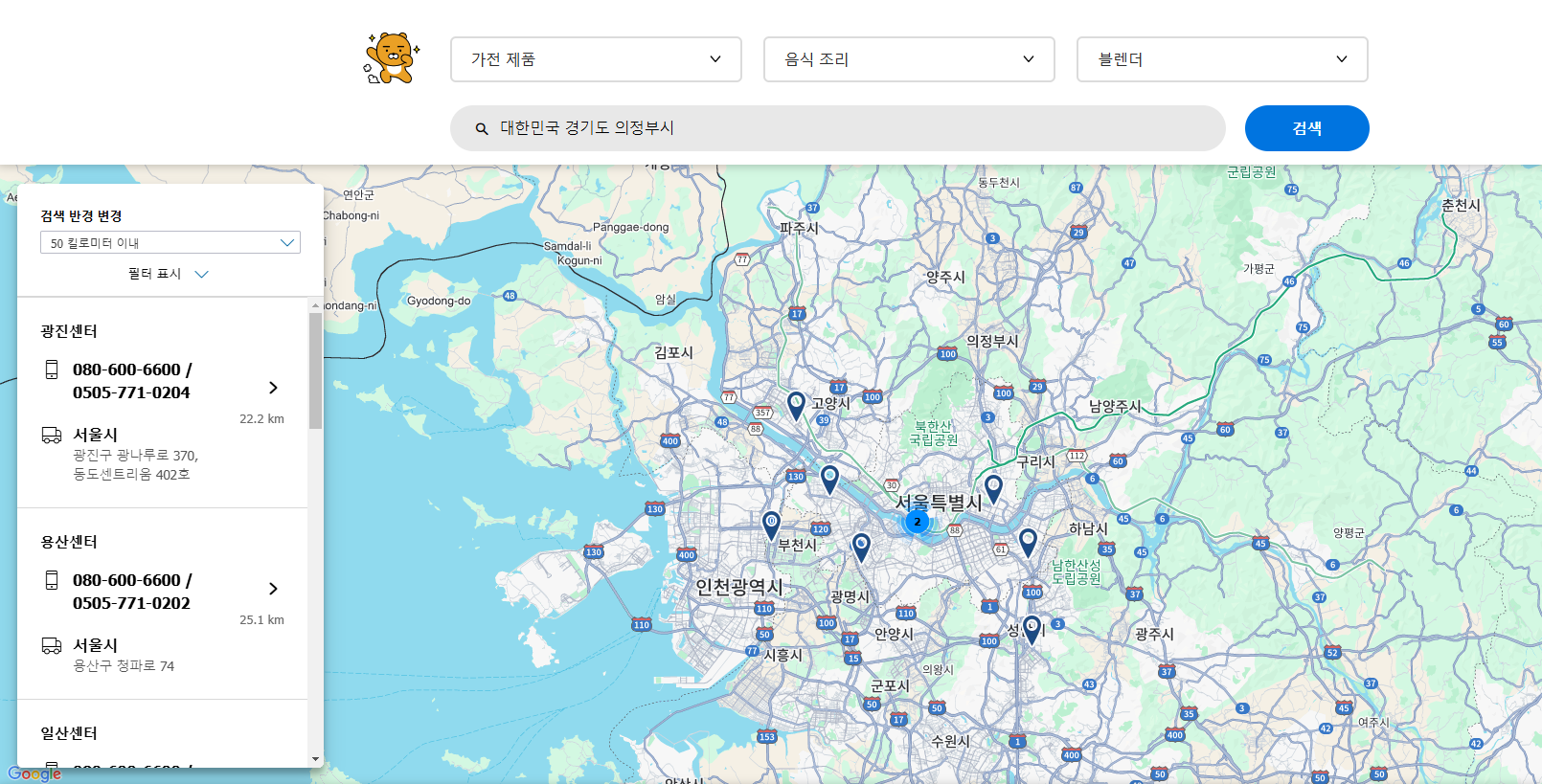Click the results list scrollbar thumb
Image resolution: width=1542 pixels, height=784 pixels.
click(315, 370)
